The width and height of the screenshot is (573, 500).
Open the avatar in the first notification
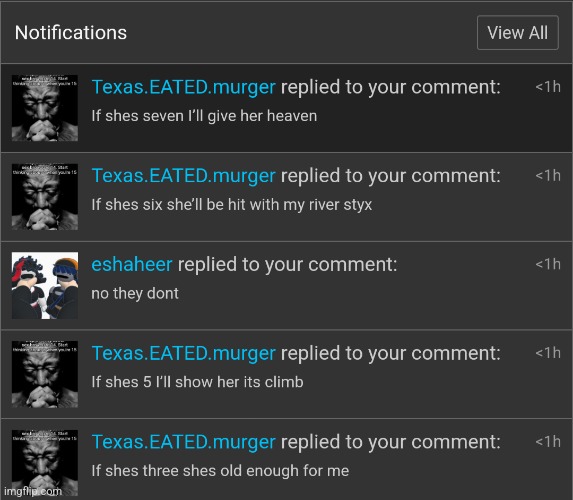[45, 108]
